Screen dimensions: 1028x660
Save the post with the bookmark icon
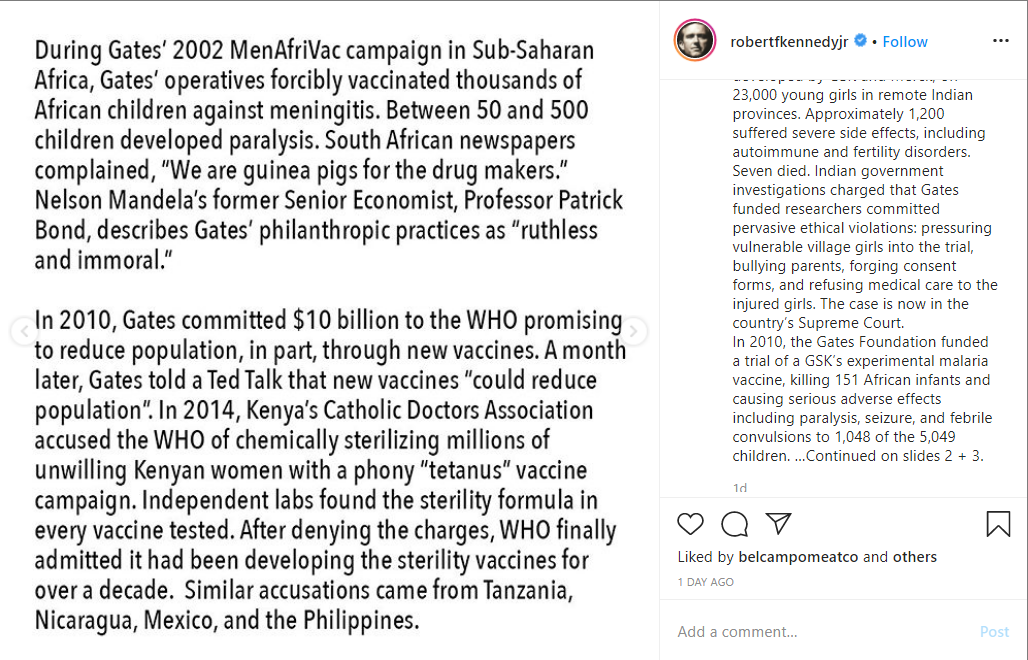click(998, 523)
